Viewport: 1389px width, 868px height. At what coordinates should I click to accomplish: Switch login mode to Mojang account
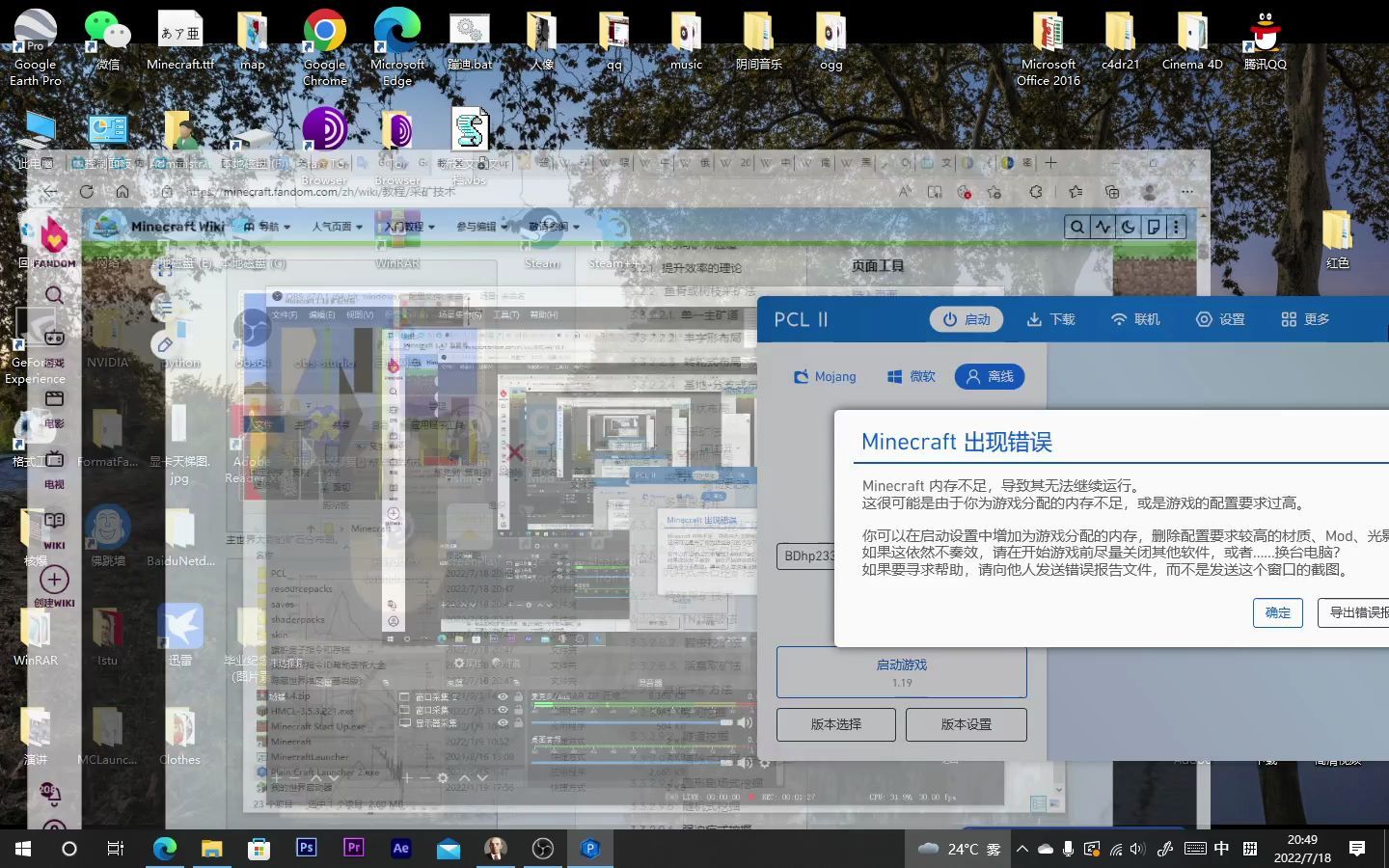825,376
